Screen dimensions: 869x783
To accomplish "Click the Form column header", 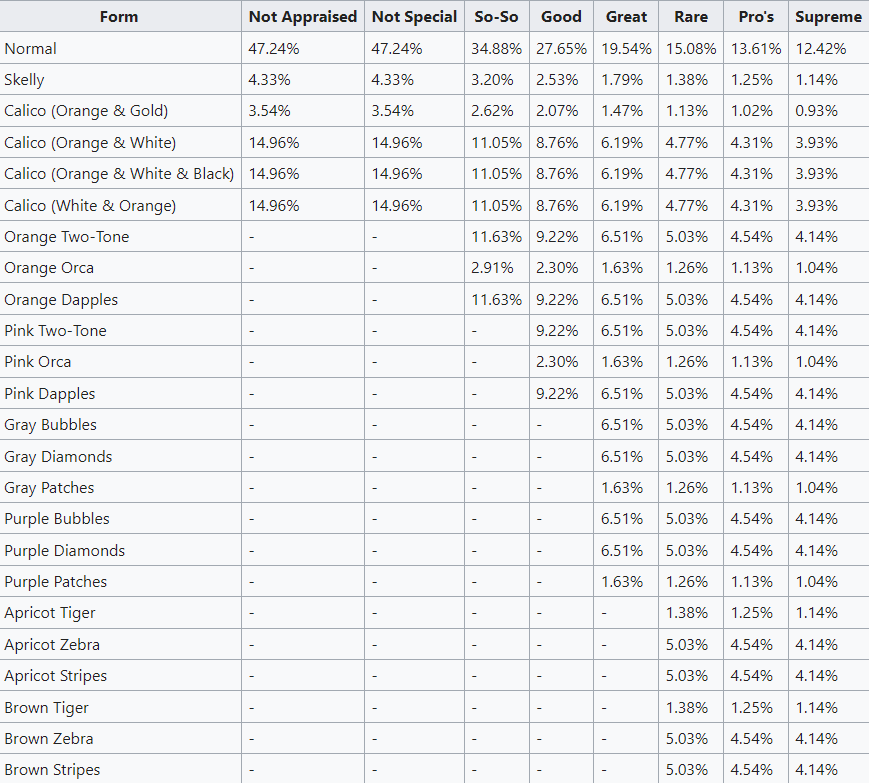I will click(119, 17).
